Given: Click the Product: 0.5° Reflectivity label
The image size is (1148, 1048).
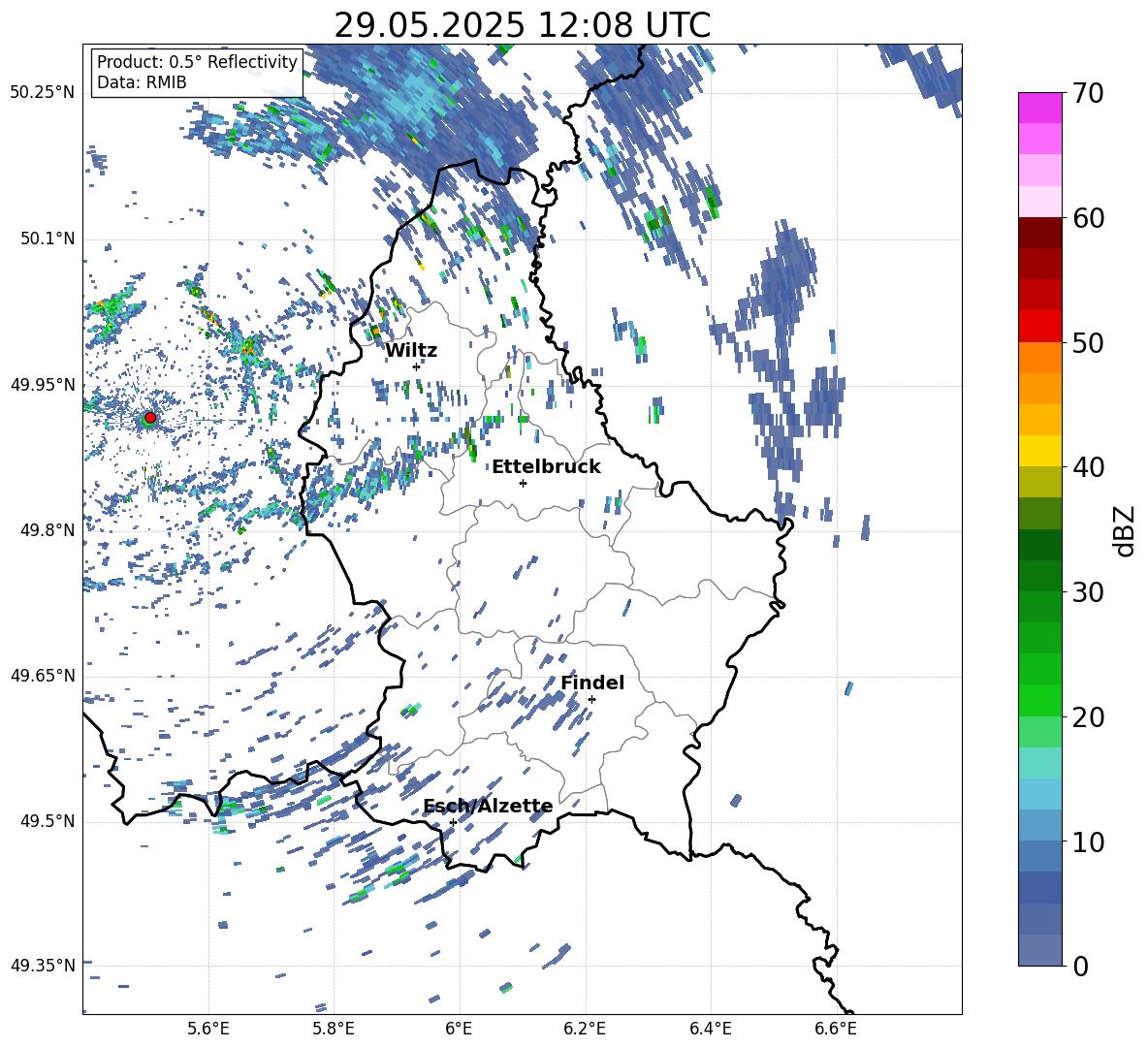Looking at the screenshot, I should [x=197, y=61].
